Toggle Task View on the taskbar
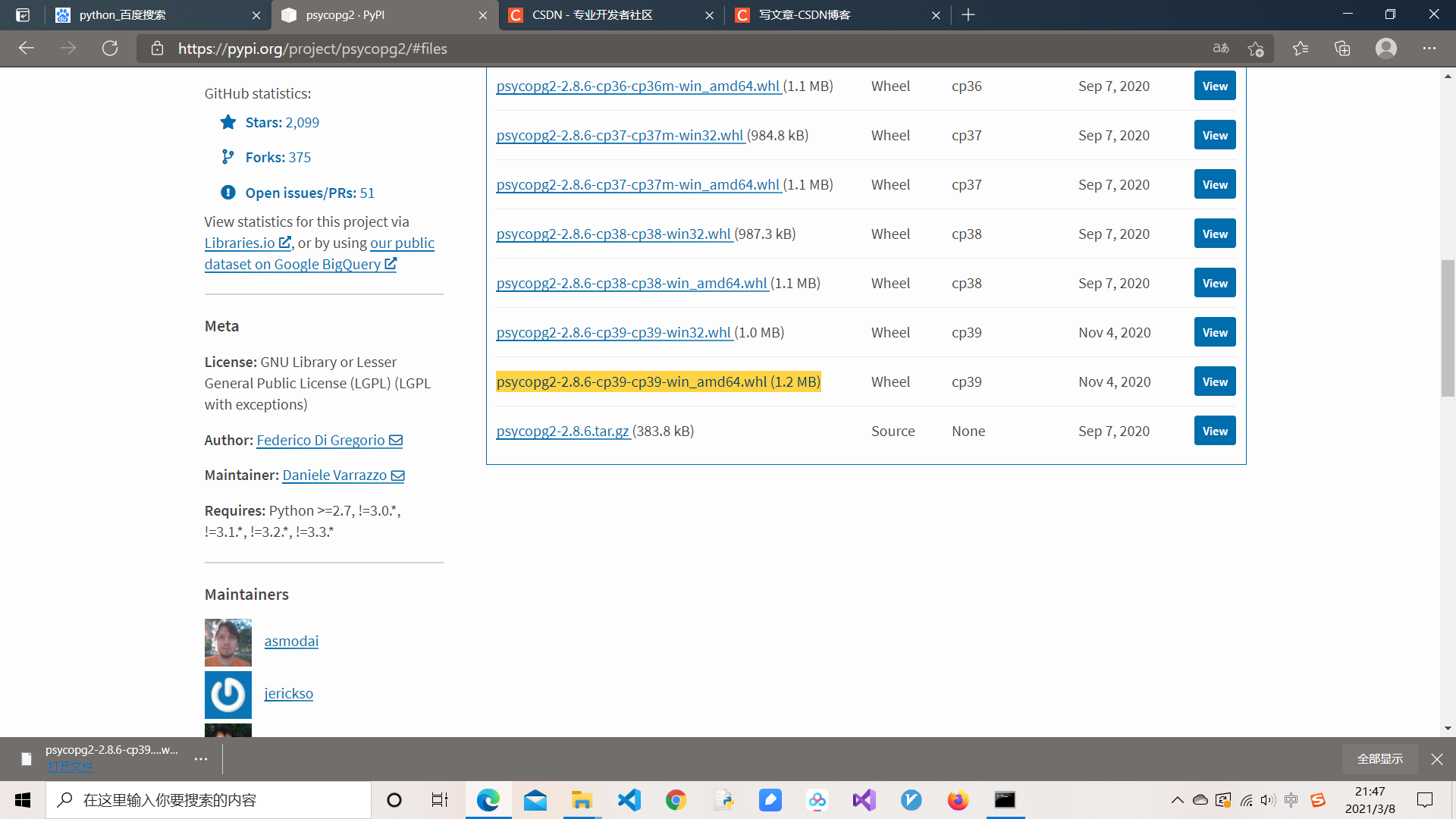1456x819 pixels. point(438,800)
